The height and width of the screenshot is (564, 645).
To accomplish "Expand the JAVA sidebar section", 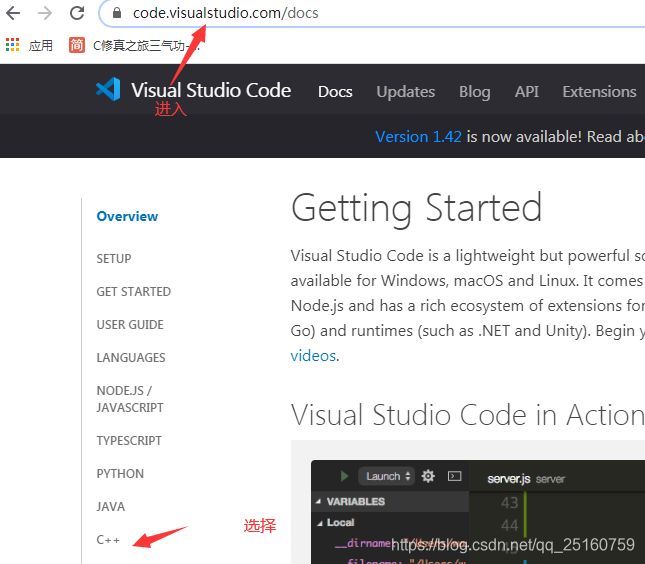I will [x=111, y=506].
